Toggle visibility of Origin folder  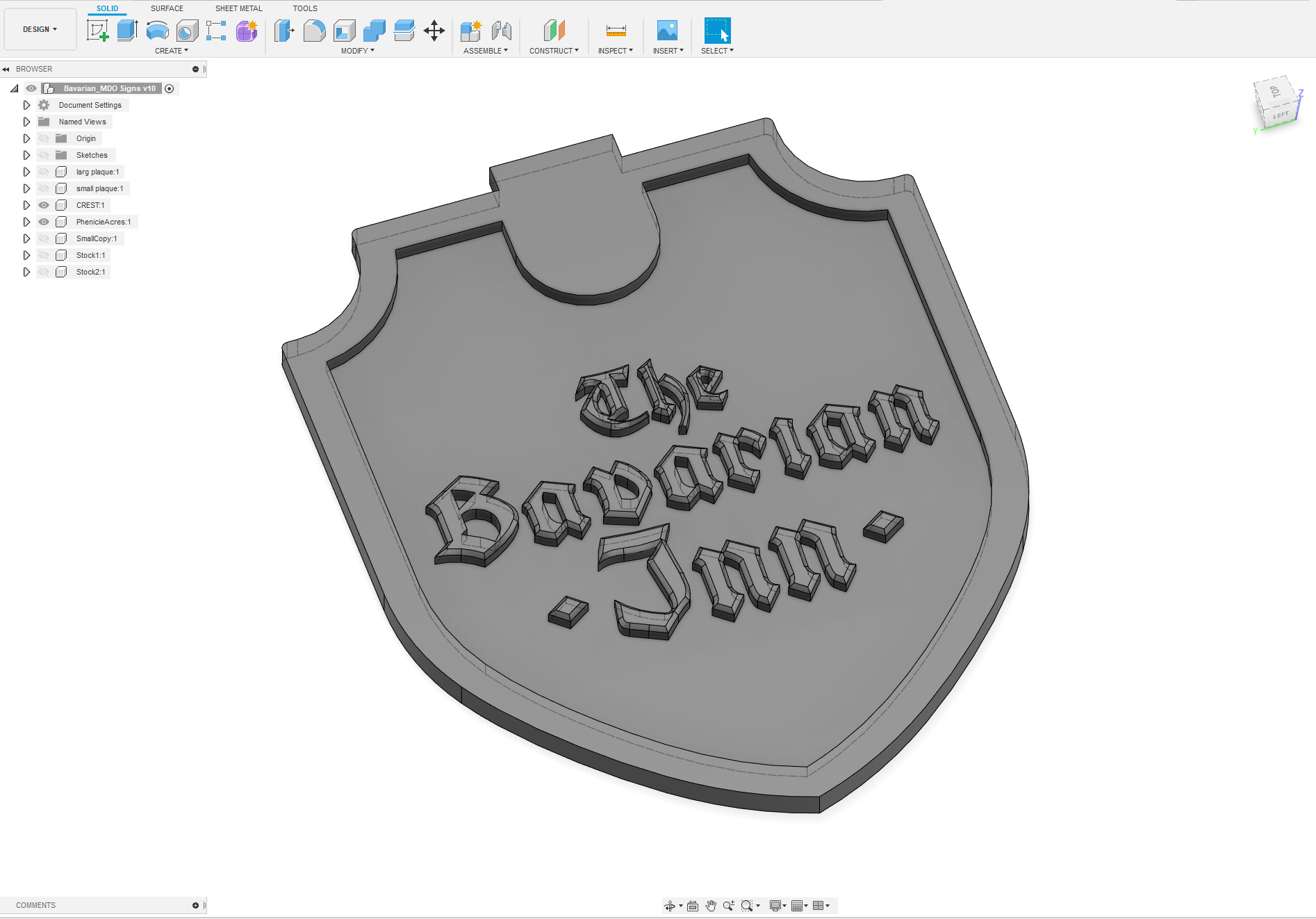point(44,138)
